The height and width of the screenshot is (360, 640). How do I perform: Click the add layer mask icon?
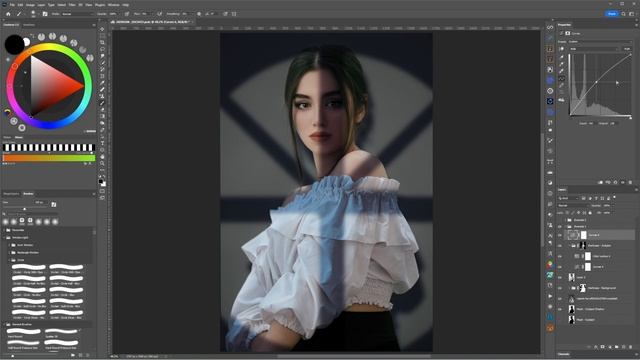pyautogui.click(x=602, y=347)
